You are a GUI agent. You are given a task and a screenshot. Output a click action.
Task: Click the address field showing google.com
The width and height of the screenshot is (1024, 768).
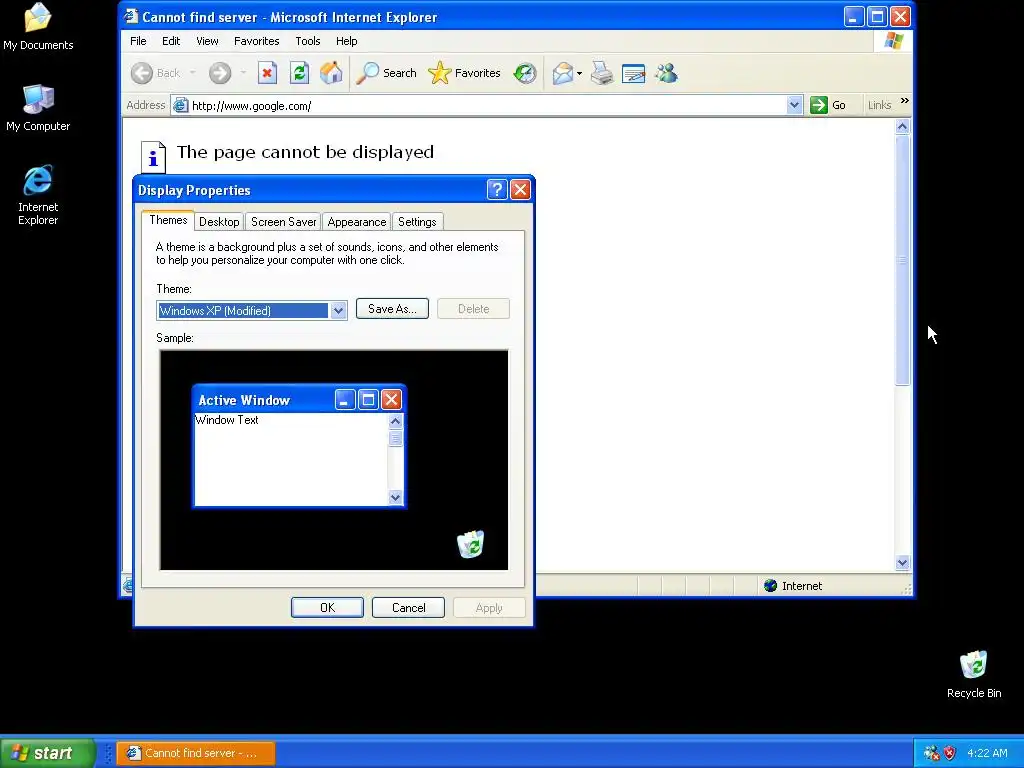pyautogui.click(x=487, y=105)
